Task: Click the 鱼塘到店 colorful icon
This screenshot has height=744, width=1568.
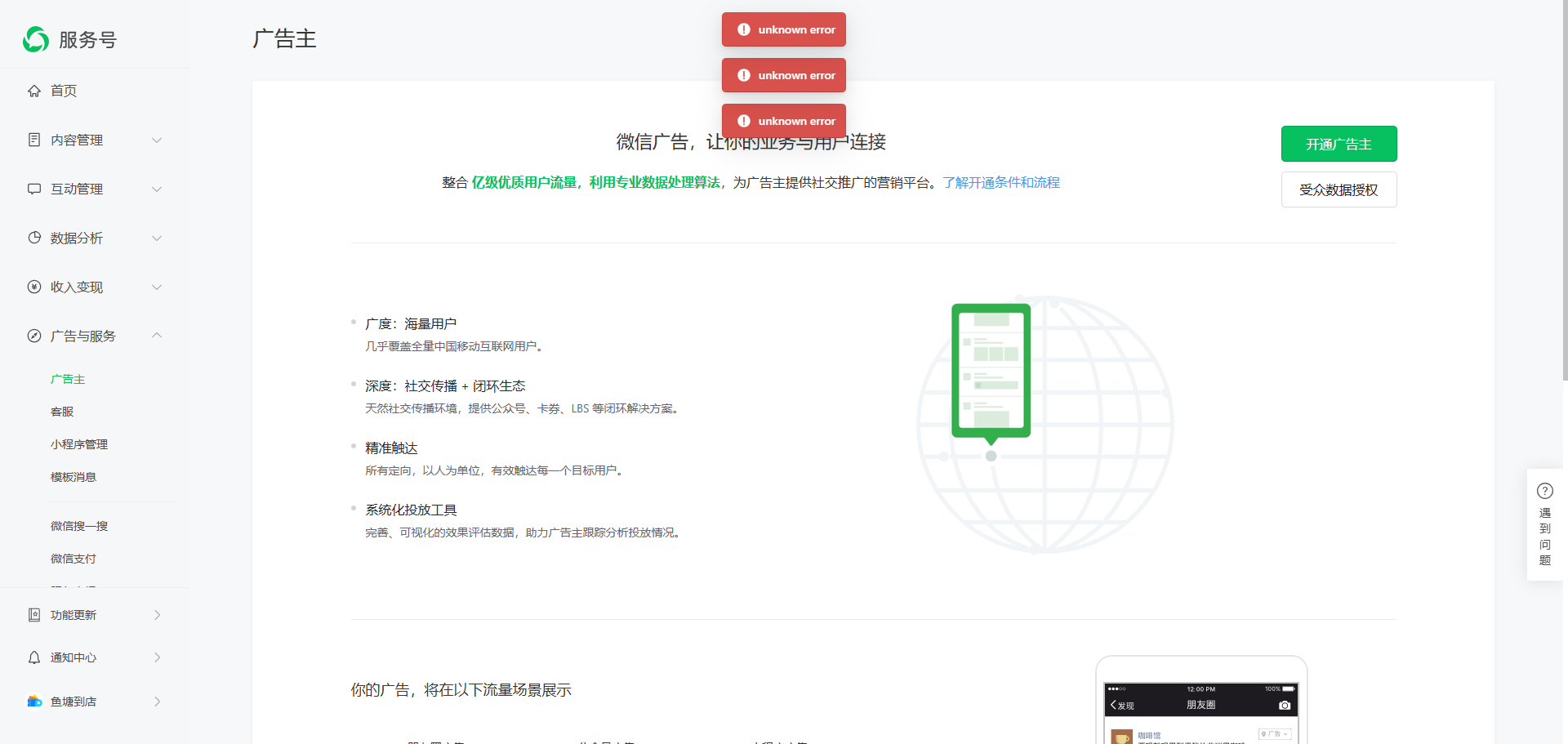Action: [x=34, y=702]
